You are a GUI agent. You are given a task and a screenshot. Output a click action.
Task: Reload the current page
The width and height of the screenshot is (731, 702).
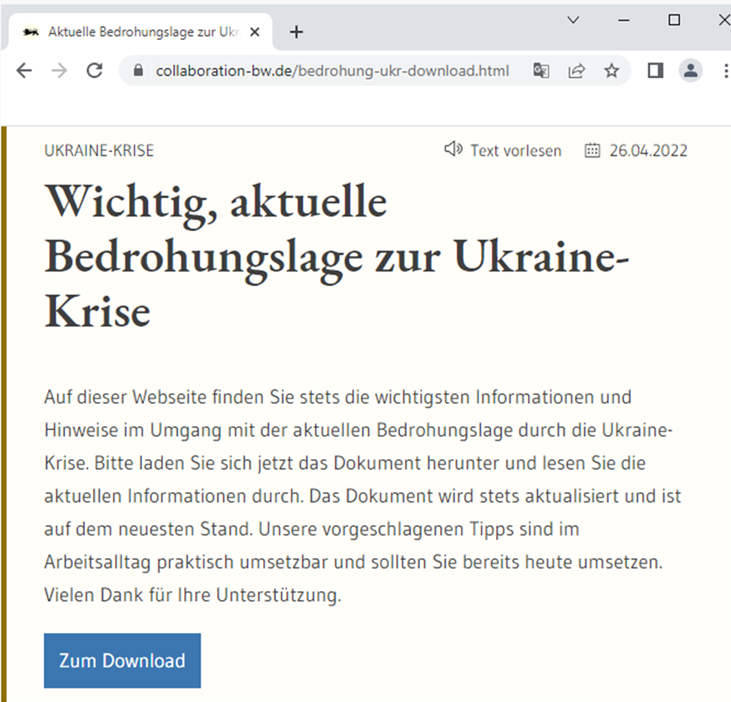95,71
